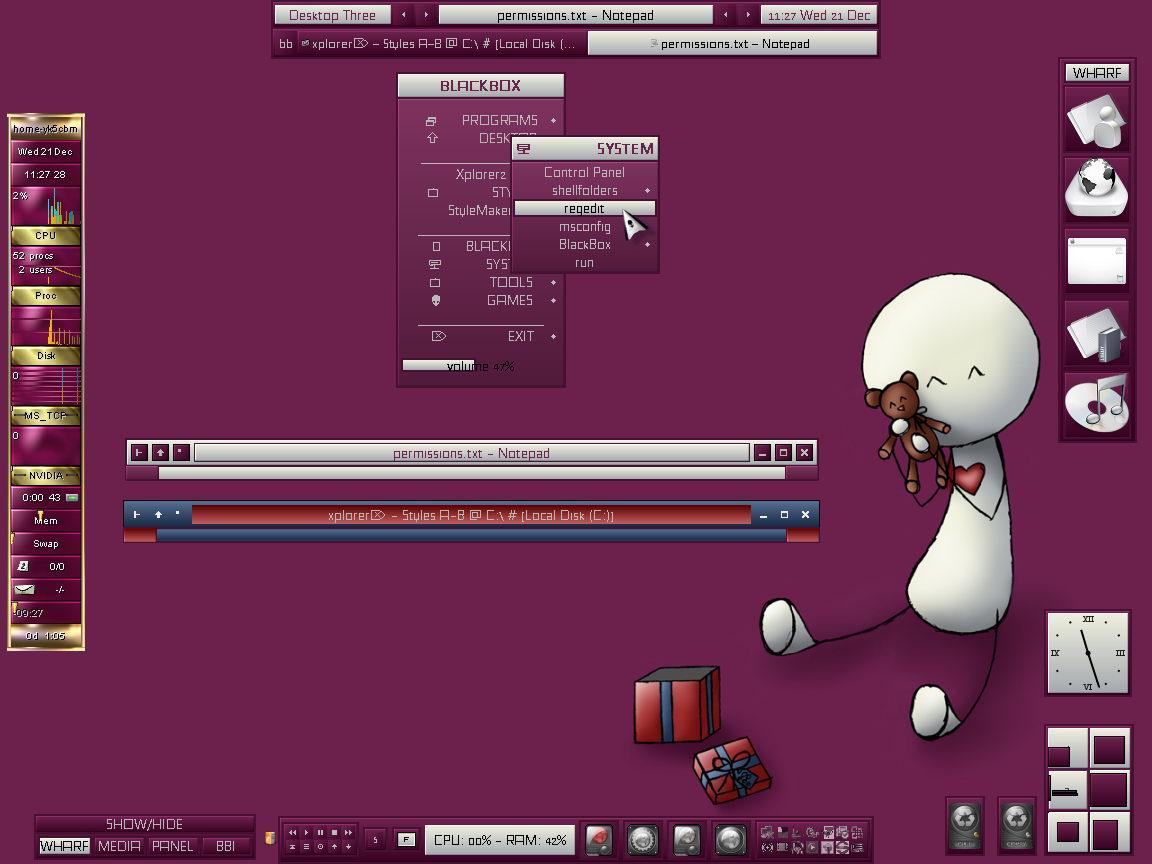Open Control Panel from SYSTEM menu
The width and height of the screenshot is (1152, 864).
(585, 173)
